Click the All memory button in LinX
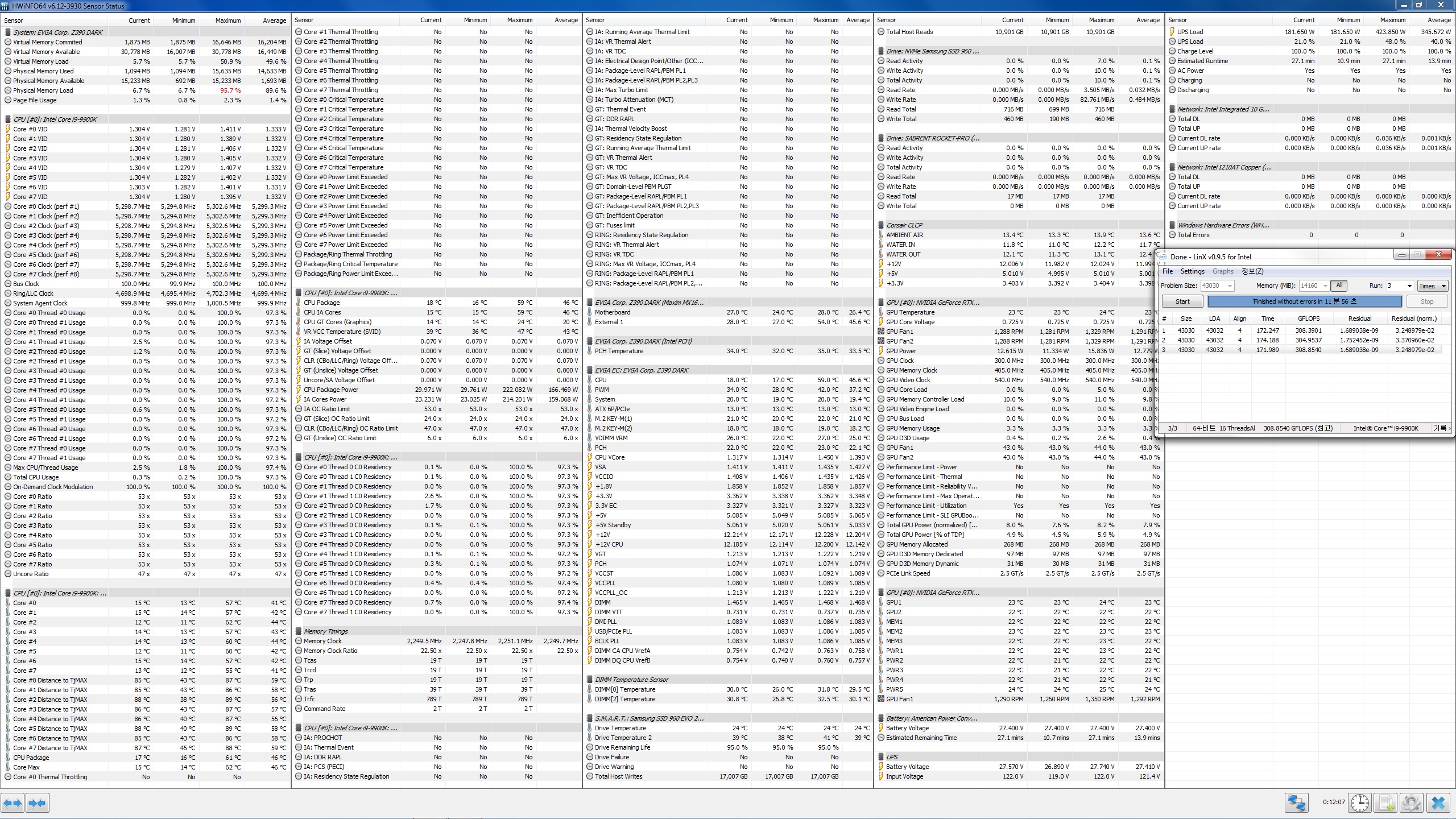The height and width of the screenshot is (819, 1456). pyautogui.click(x=1339, y=286)
